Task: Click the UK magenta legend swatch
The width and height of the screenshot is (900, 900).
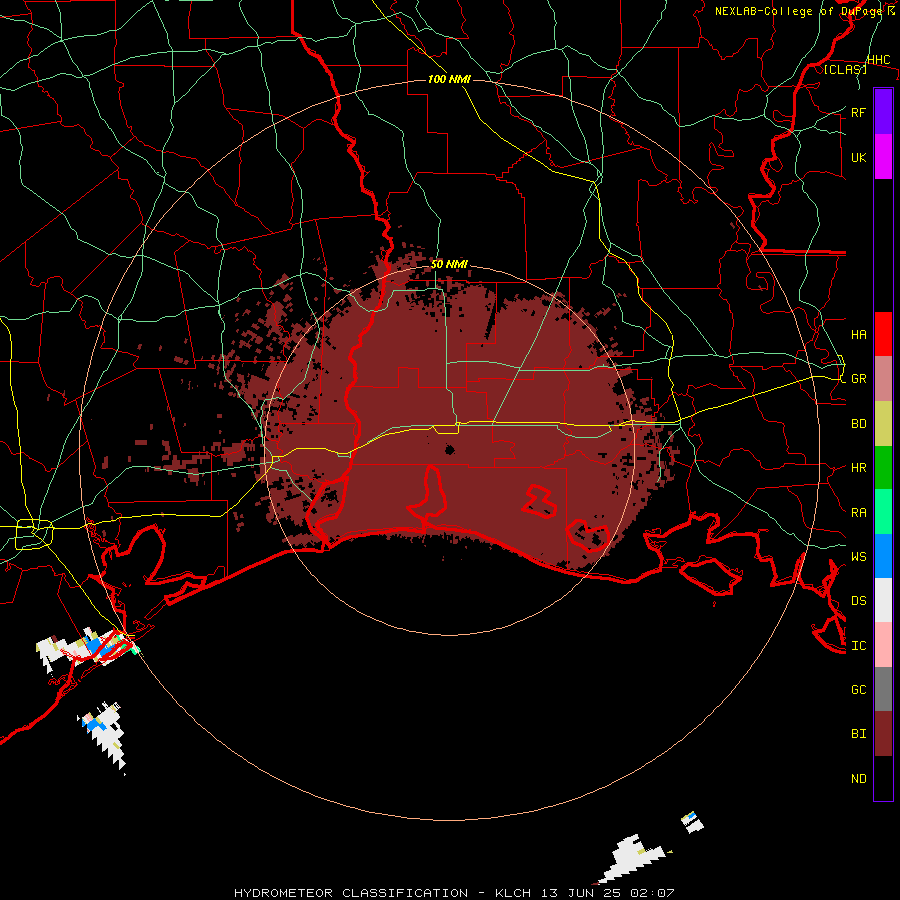Action: [x=883, y=157]
